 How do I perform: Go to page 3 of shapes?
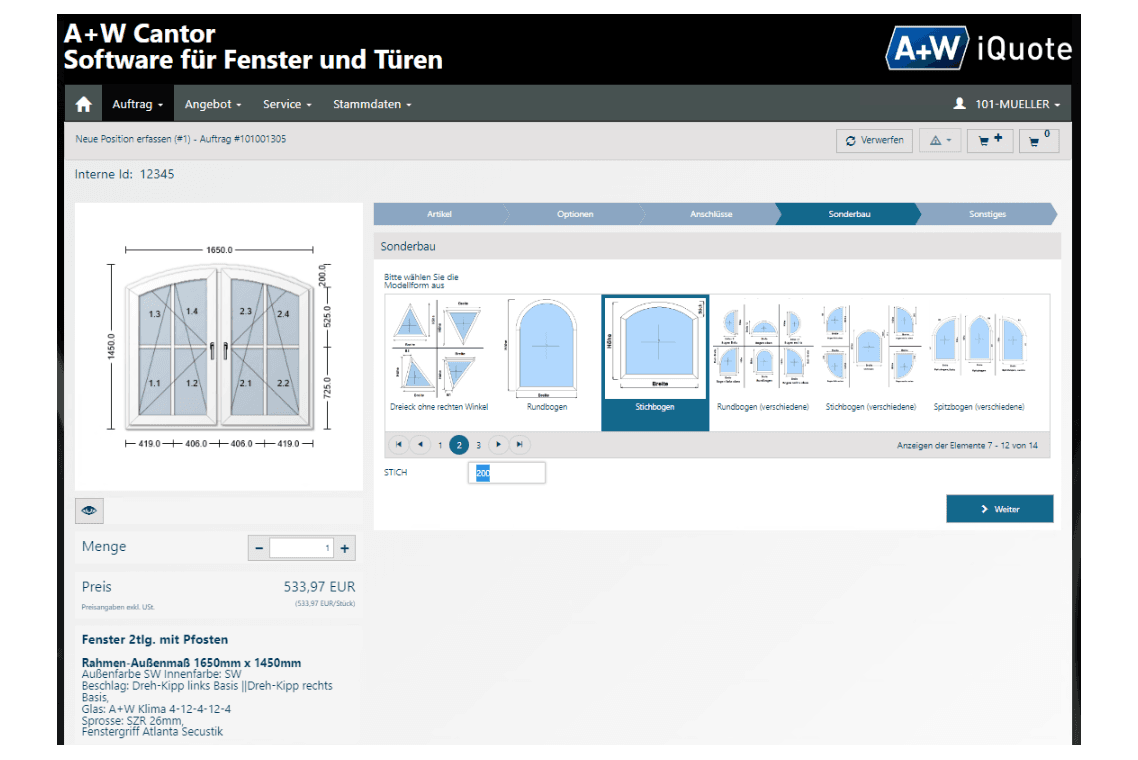coord(478,445)
